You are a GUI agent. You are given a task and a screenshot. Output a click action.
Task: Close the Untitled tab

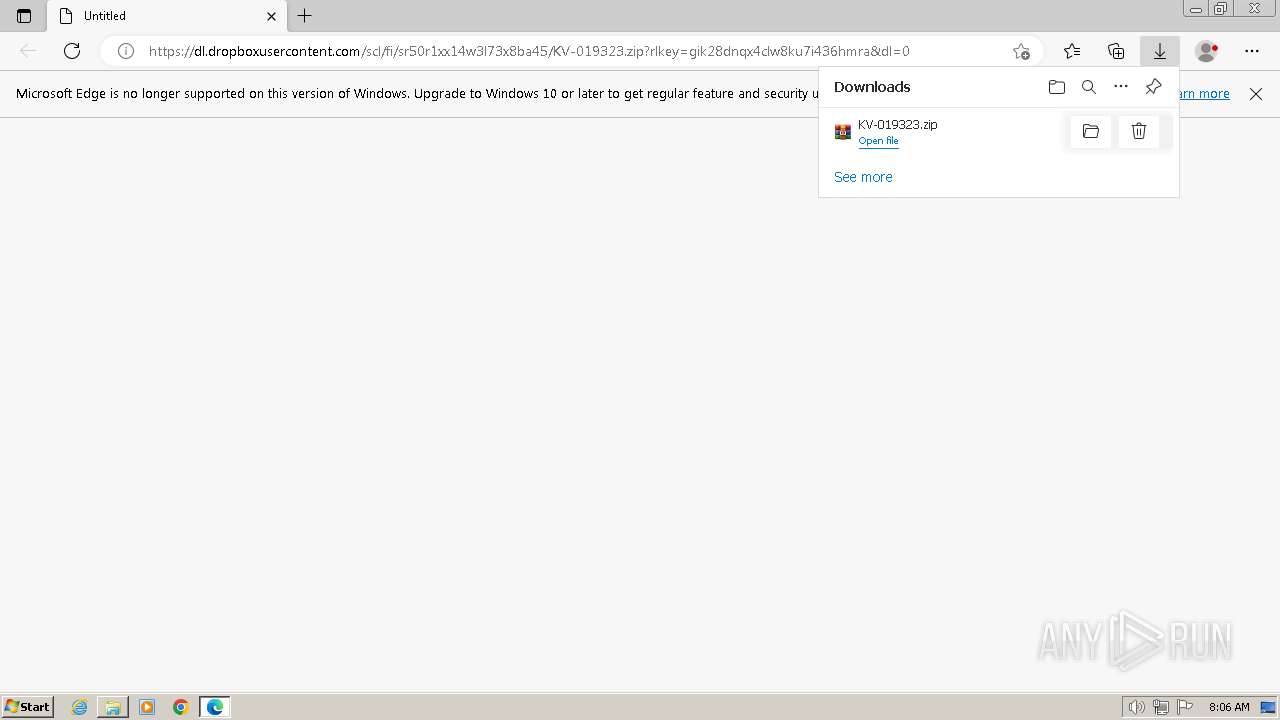[x=271, y=16]
